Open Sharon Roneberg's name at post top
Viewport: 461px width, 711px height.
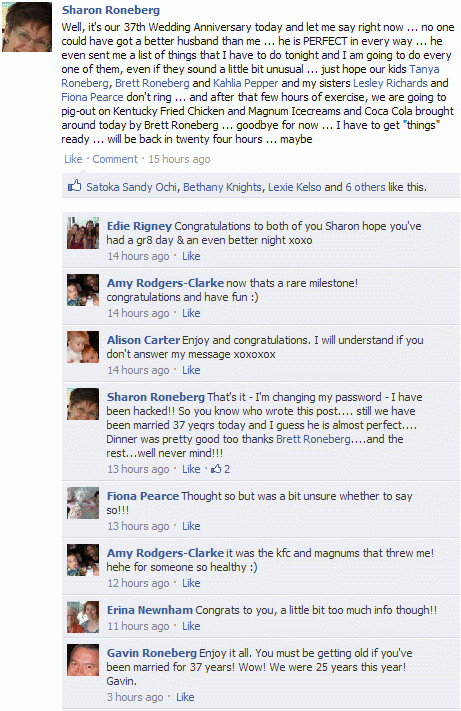111,10
